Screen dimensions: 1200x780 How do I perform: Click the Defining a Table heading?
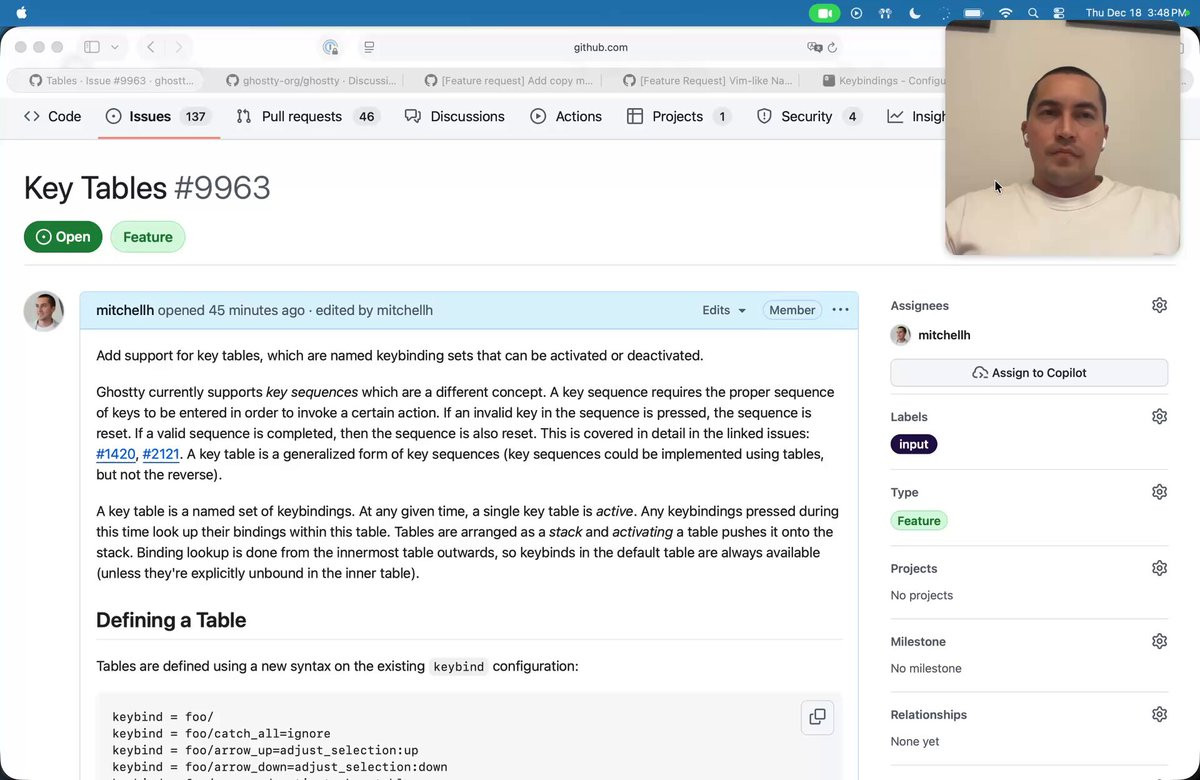click(x=171, y=620)
